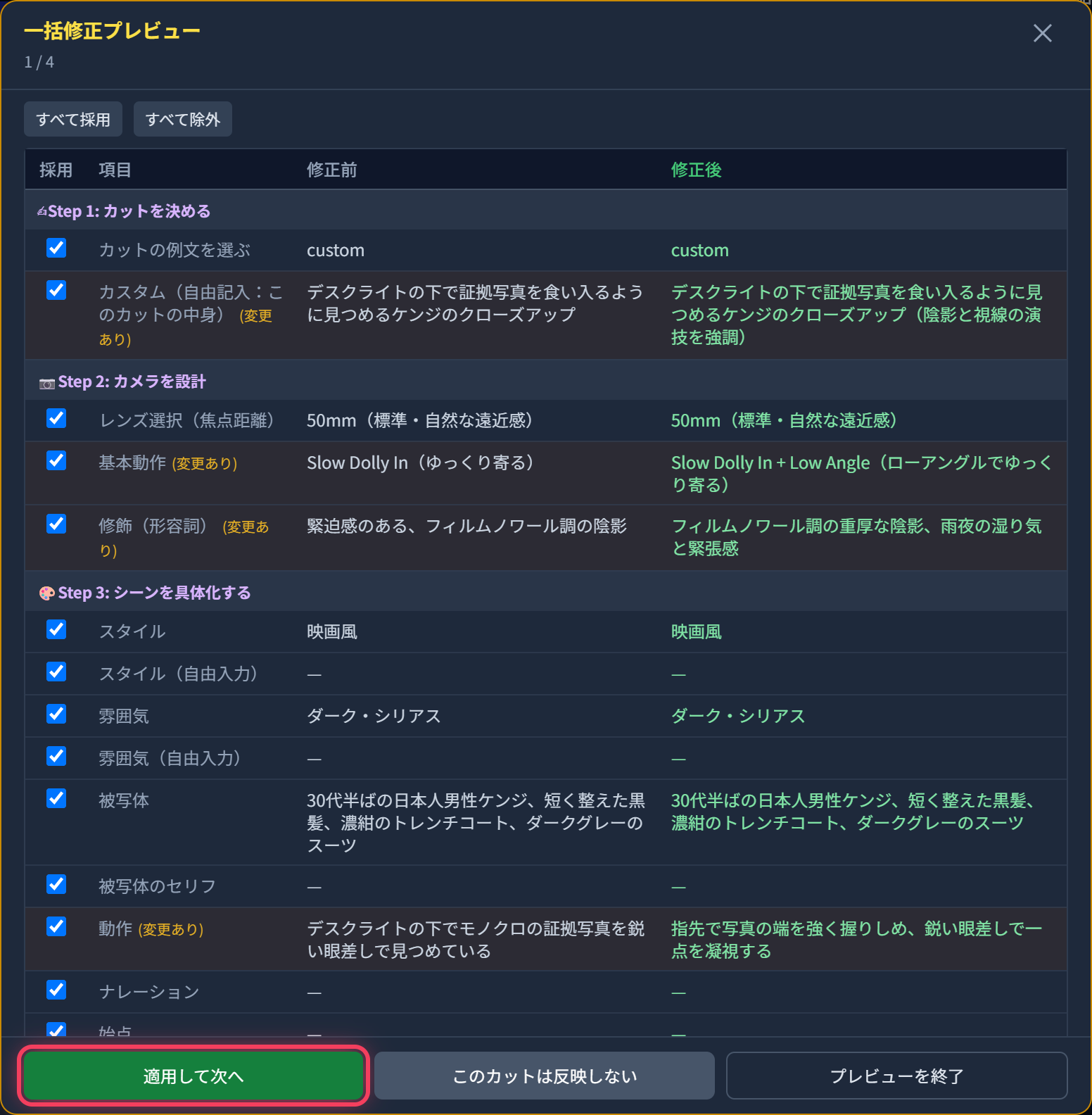This screenshot has width=1092, height=1115.
Task: Click the 修正前 映画風 value
Action: click(332, 631)
